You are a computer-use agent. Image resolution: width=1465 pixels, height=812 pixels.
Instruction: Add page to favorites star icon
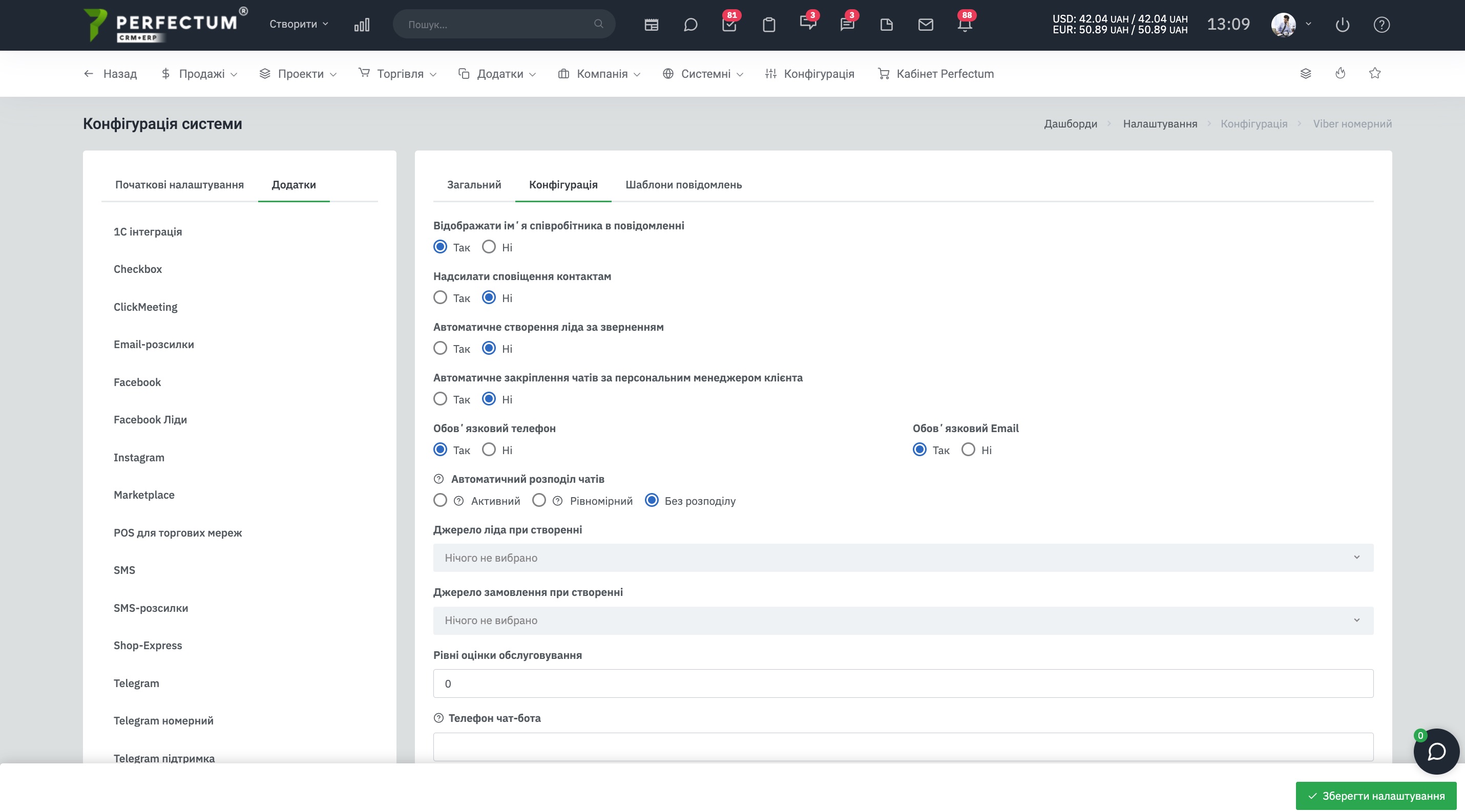click(x=1374, y=73)
